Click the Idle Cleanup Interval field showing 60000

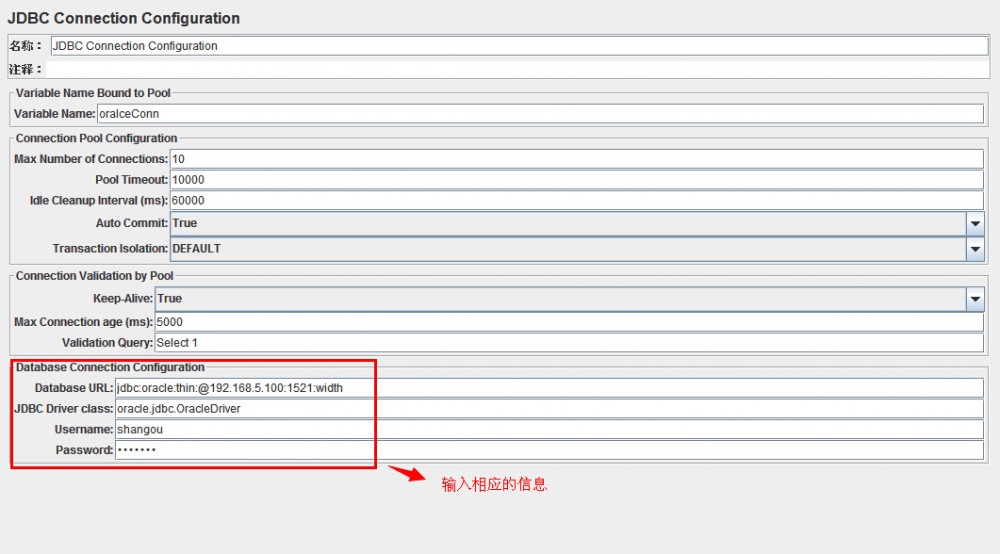(577, 200)
